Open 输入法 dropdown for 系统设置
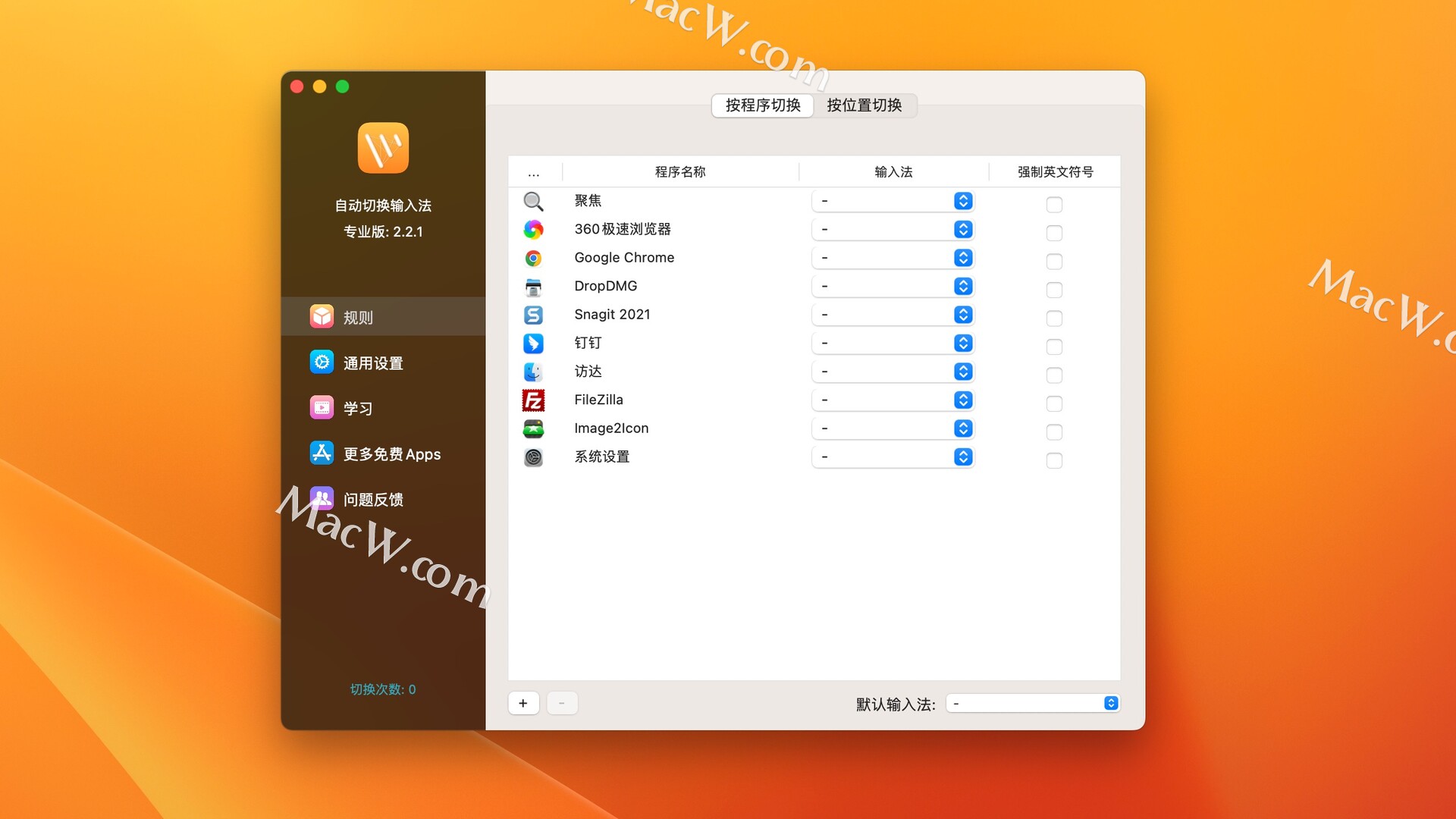The height and width of the screenshot is (819, 1456). (893, 457)
